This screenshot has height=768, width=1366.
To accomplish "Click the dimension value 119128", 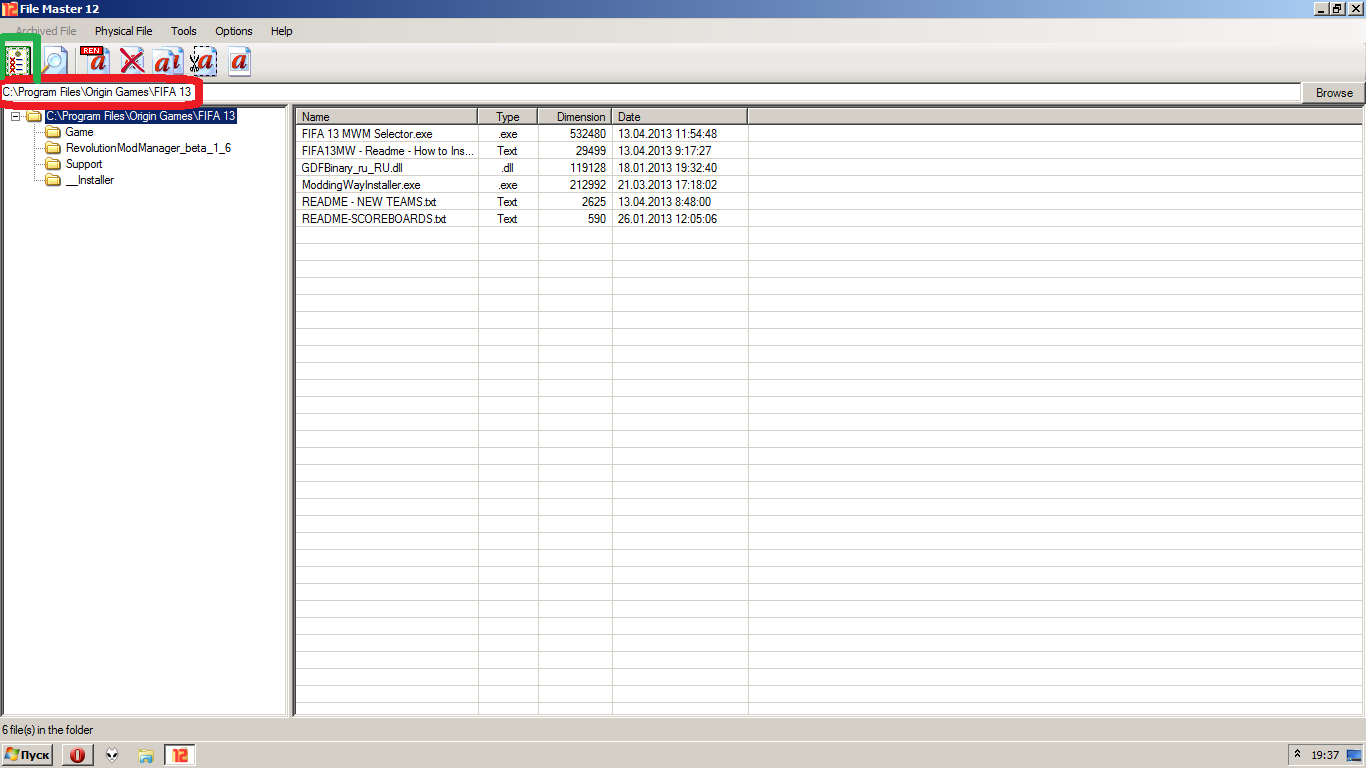I will pyautogui.click(x=588, y=168).
